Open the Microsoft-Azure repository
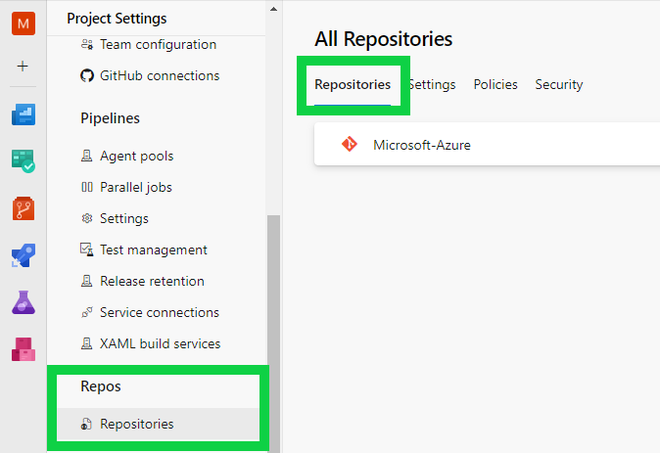 pos(421,145)
